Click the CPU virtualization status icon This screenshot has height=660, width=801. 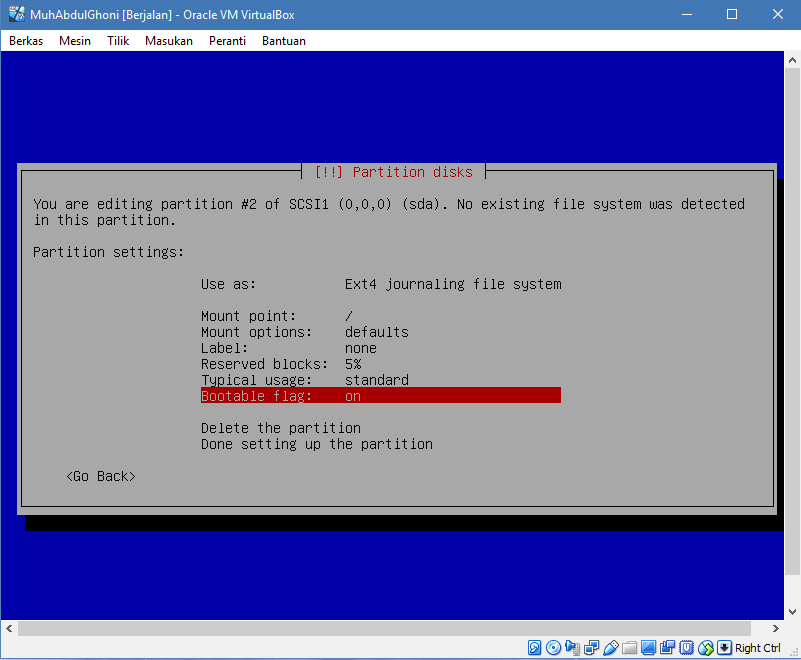click(687, 648)
